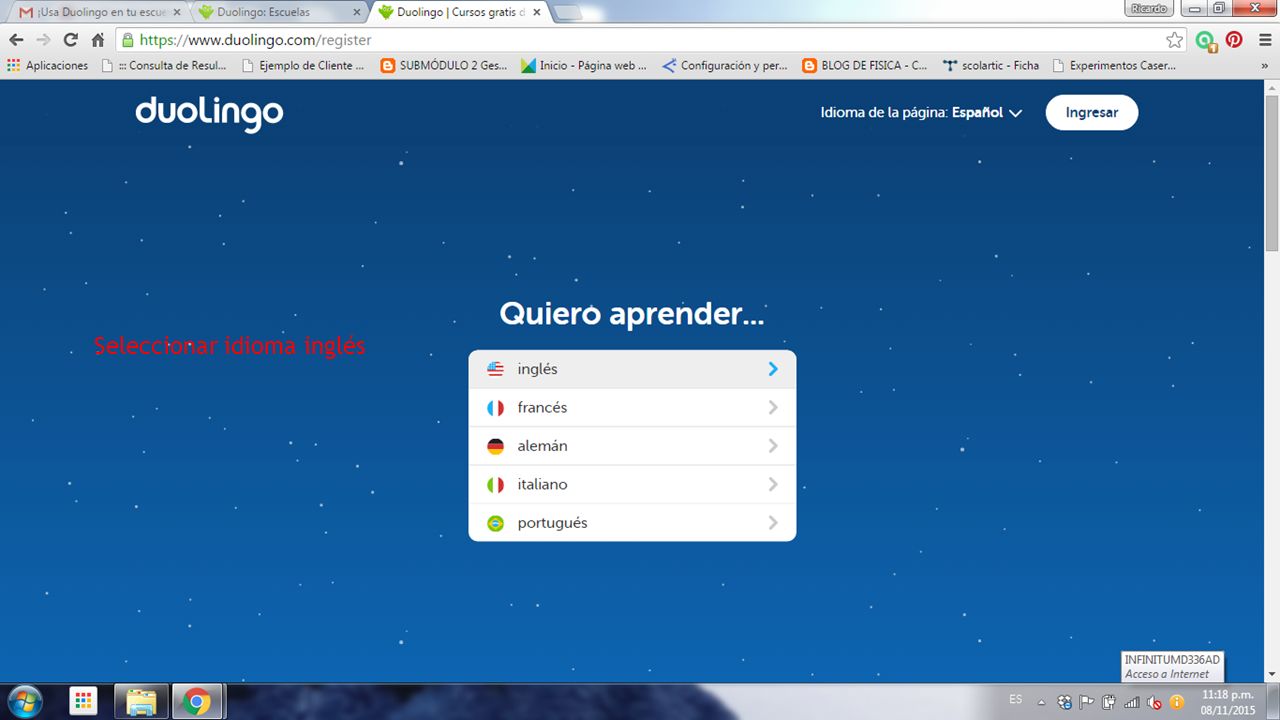Open a new browser tab
Screen dimensions: 1280x720
pos(567,13)
